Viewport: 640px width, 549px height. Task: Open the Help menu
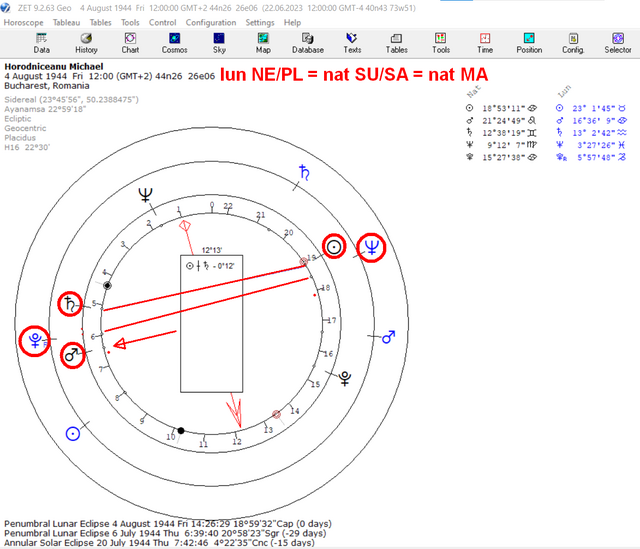(292, 22)
